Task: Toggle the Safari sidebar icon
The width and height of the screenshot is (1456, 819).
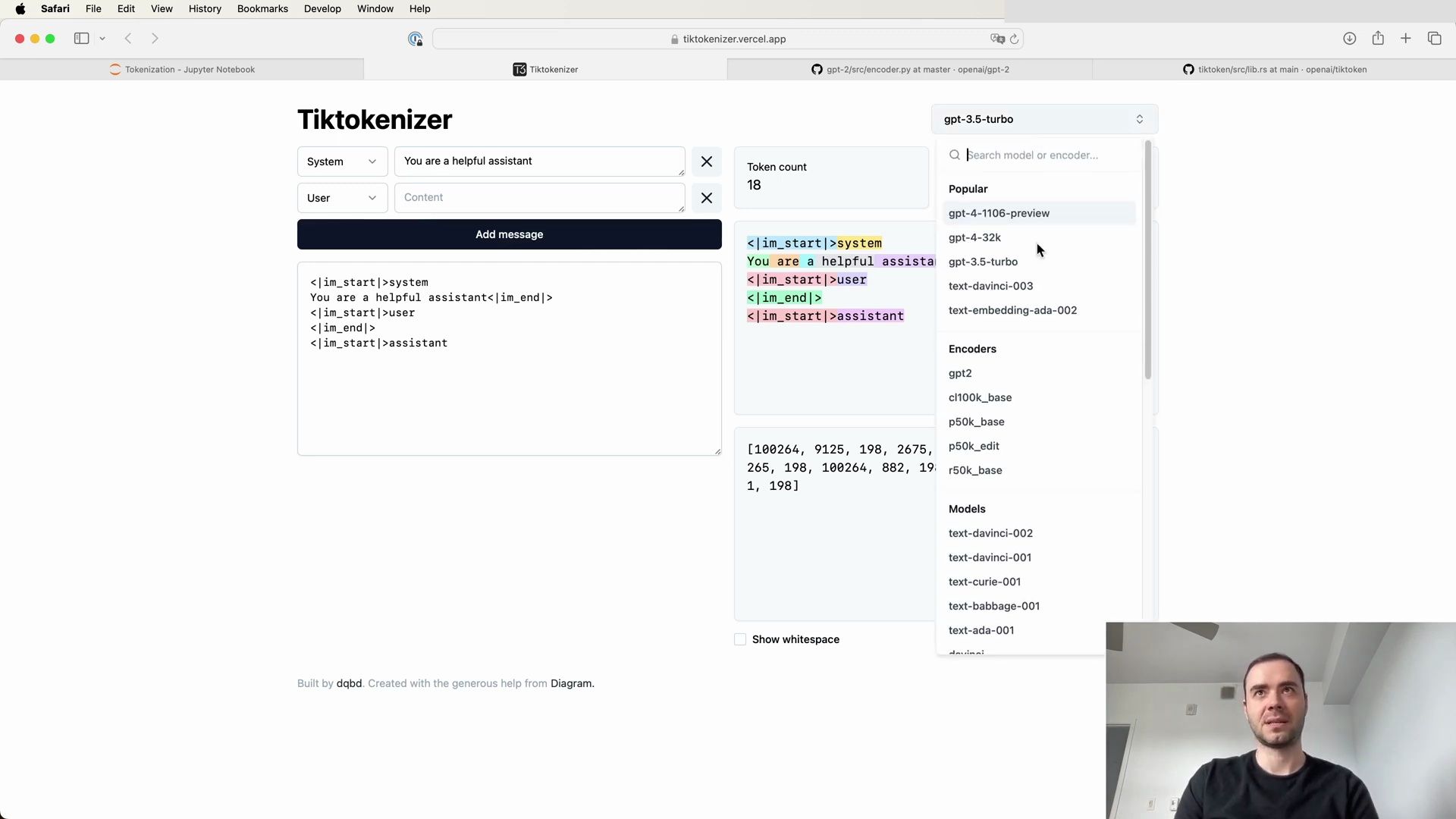Action: click(x=81, y=39)
